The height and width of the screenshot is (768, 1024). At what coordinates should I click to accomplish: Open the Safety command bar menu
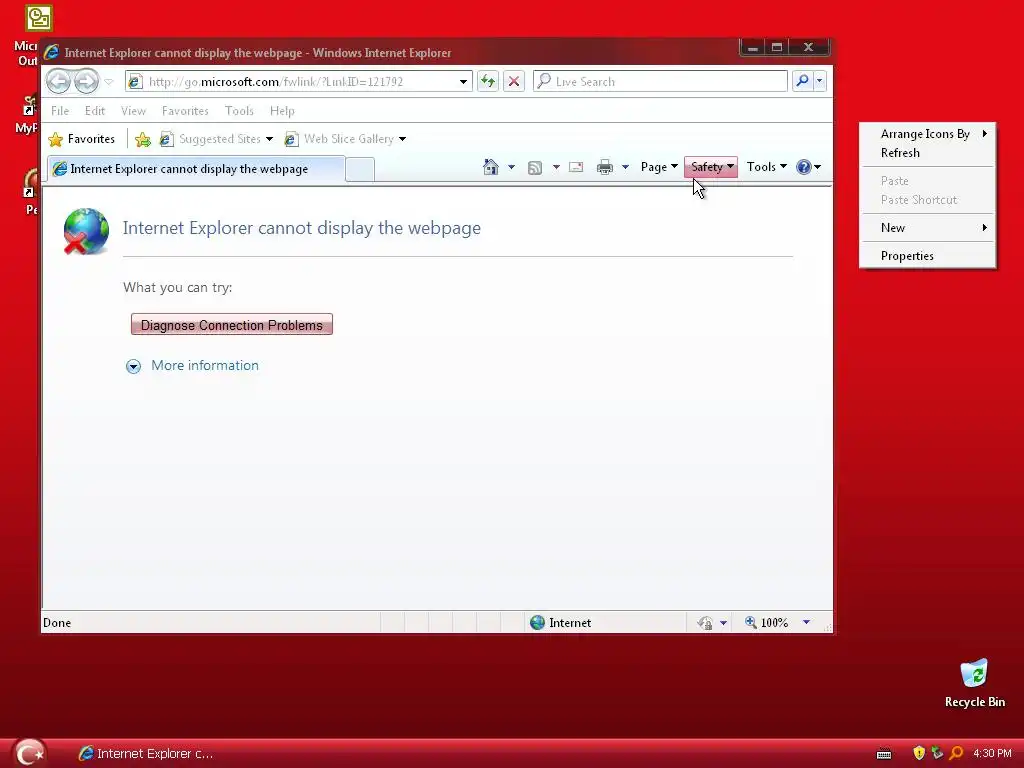tap(711, 167)
